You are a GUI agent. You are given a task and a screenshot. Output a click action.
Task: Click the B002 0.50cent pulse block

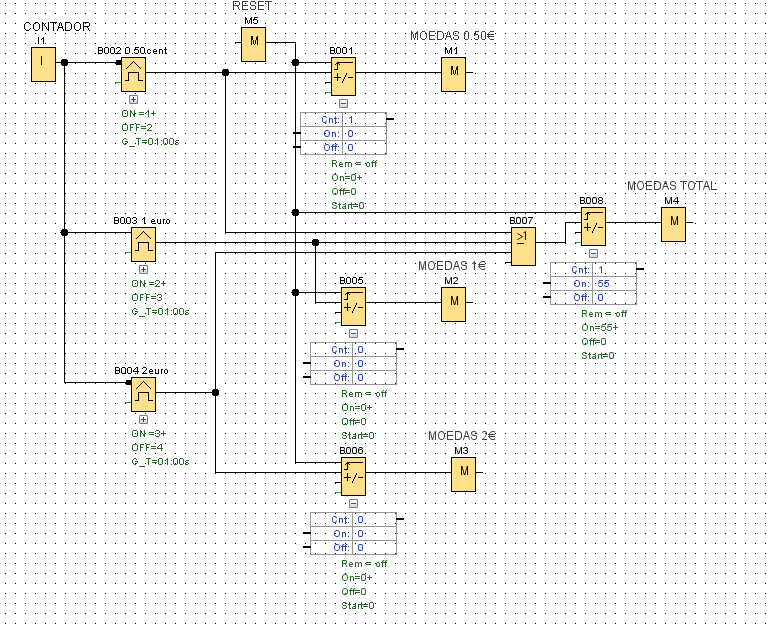133,75
